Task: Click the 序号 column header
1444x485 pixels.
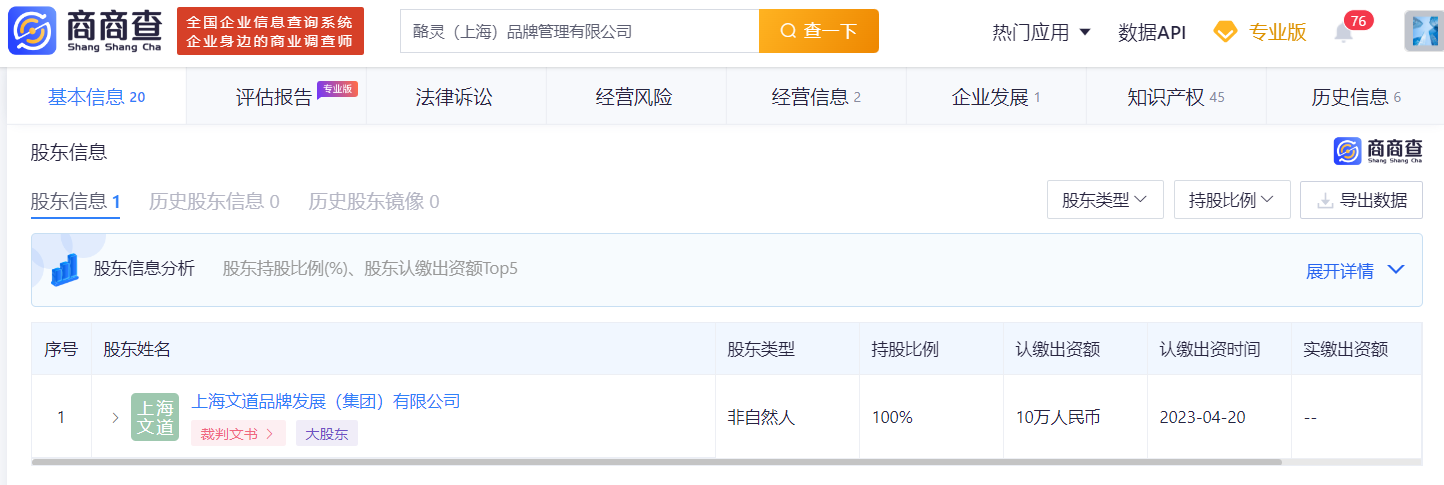Action: (61, 349)
